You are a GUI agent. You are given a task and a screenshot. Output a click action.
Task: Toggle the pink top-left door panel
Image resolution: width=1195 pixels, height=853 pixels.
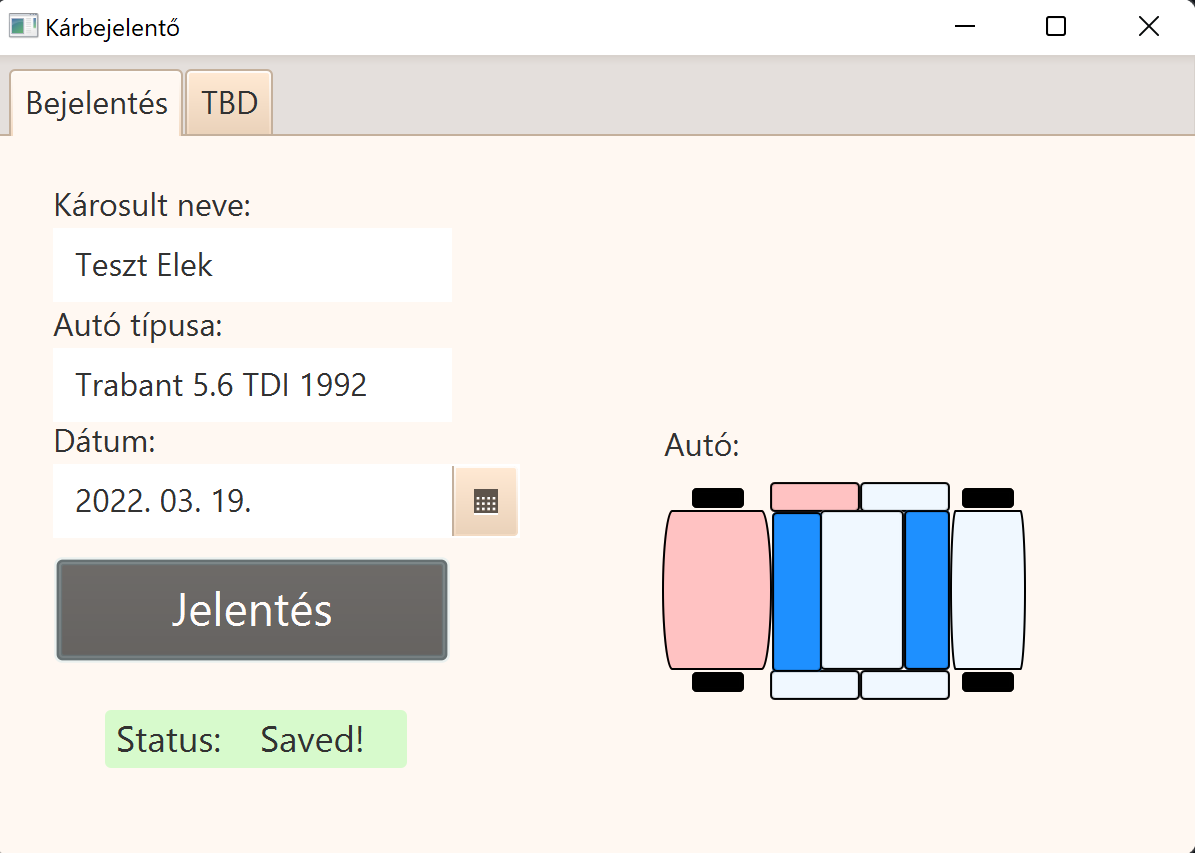tap(815, 496)
